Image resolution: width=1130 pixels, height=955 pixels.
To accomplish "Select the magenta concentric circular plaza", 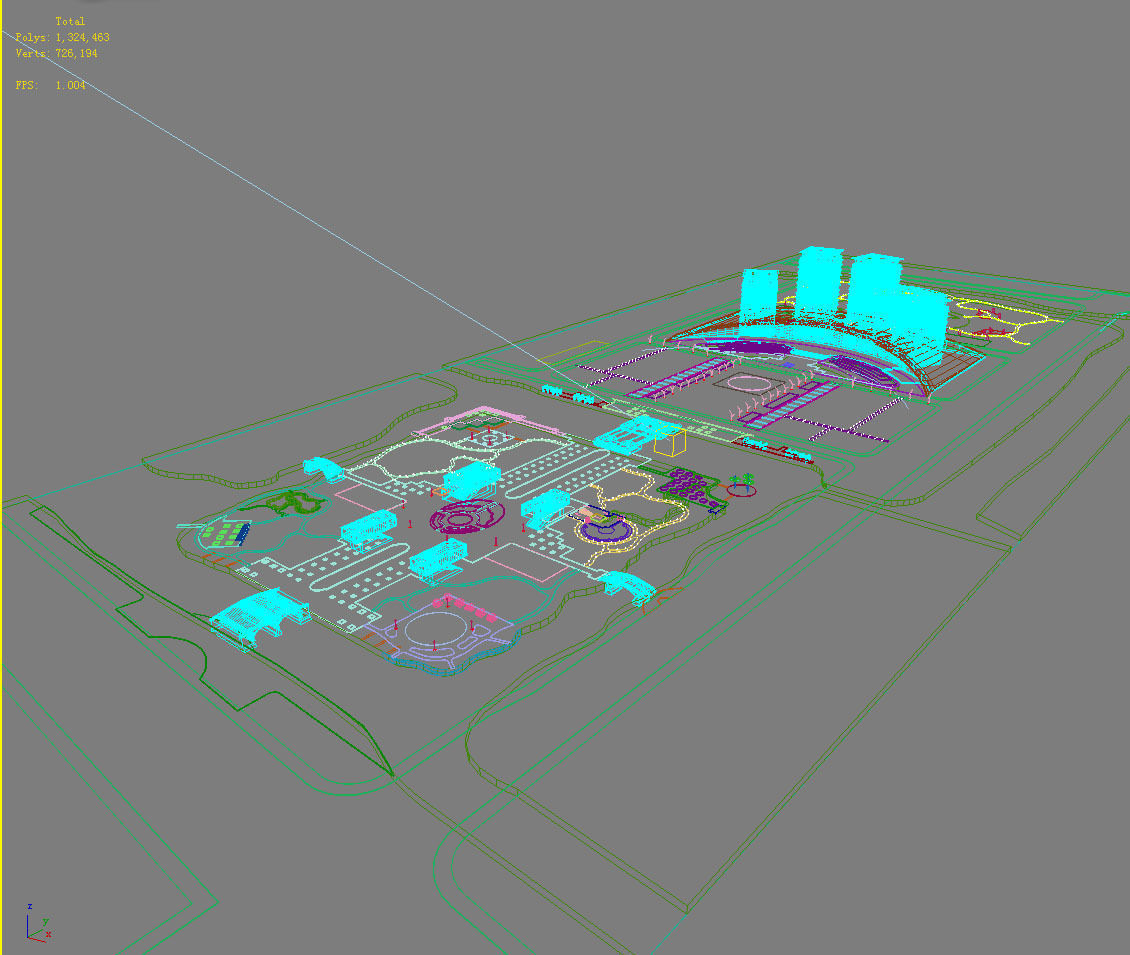I will pyautogui.click(x=467, y=516).
